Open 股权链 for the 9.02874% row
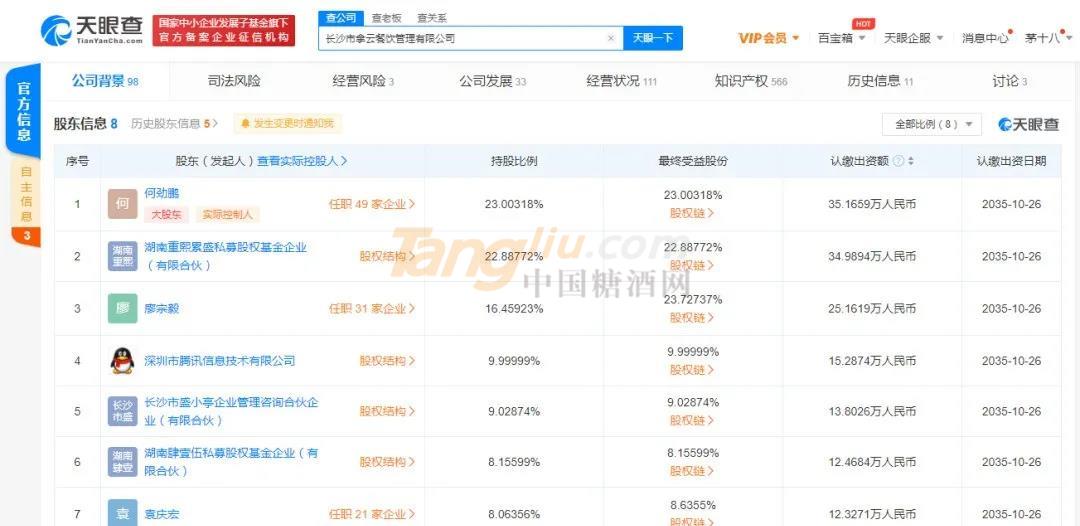 692,420
